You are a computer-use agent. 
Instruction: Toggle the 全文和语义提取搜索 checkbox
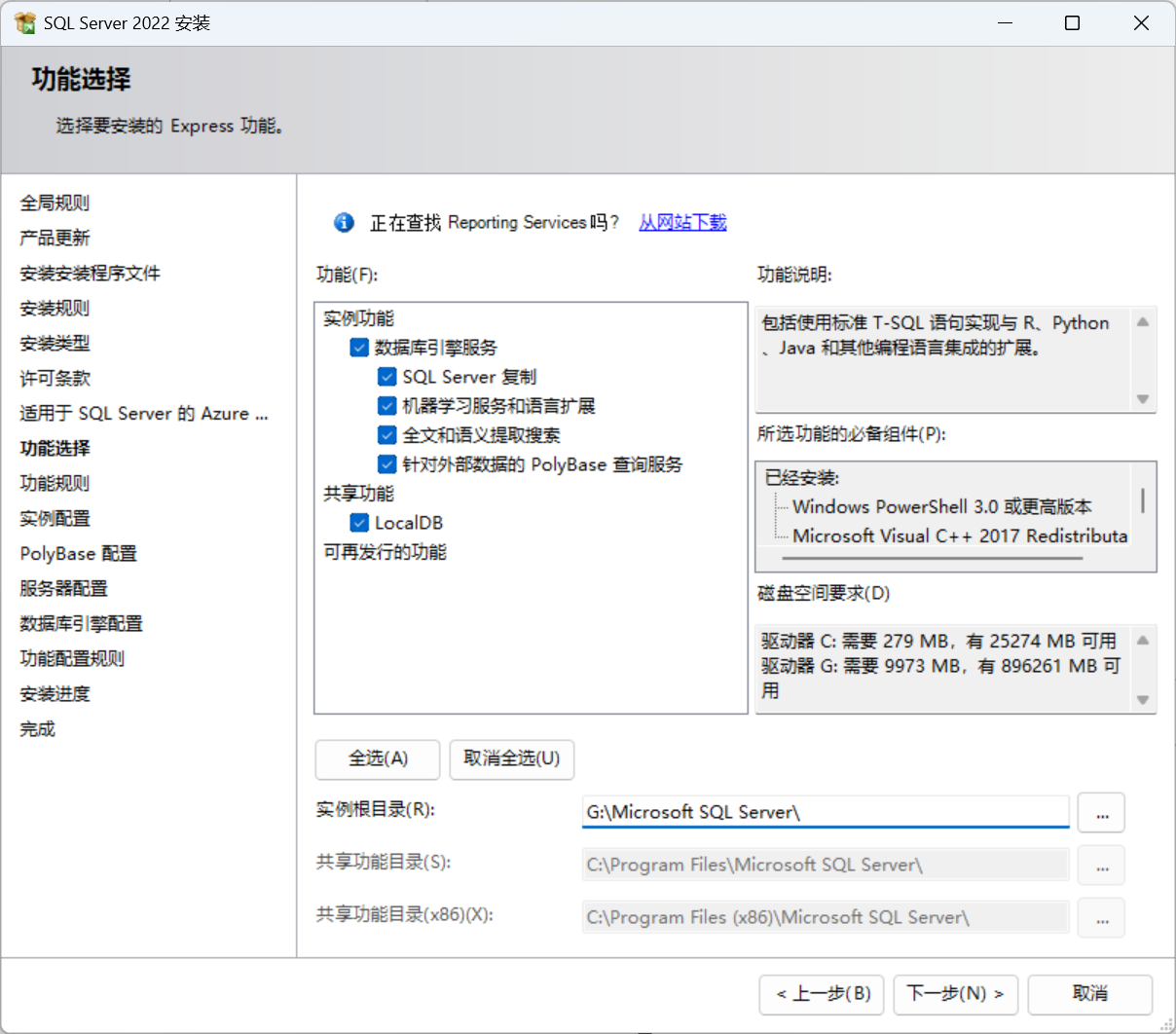pos(387,435)
